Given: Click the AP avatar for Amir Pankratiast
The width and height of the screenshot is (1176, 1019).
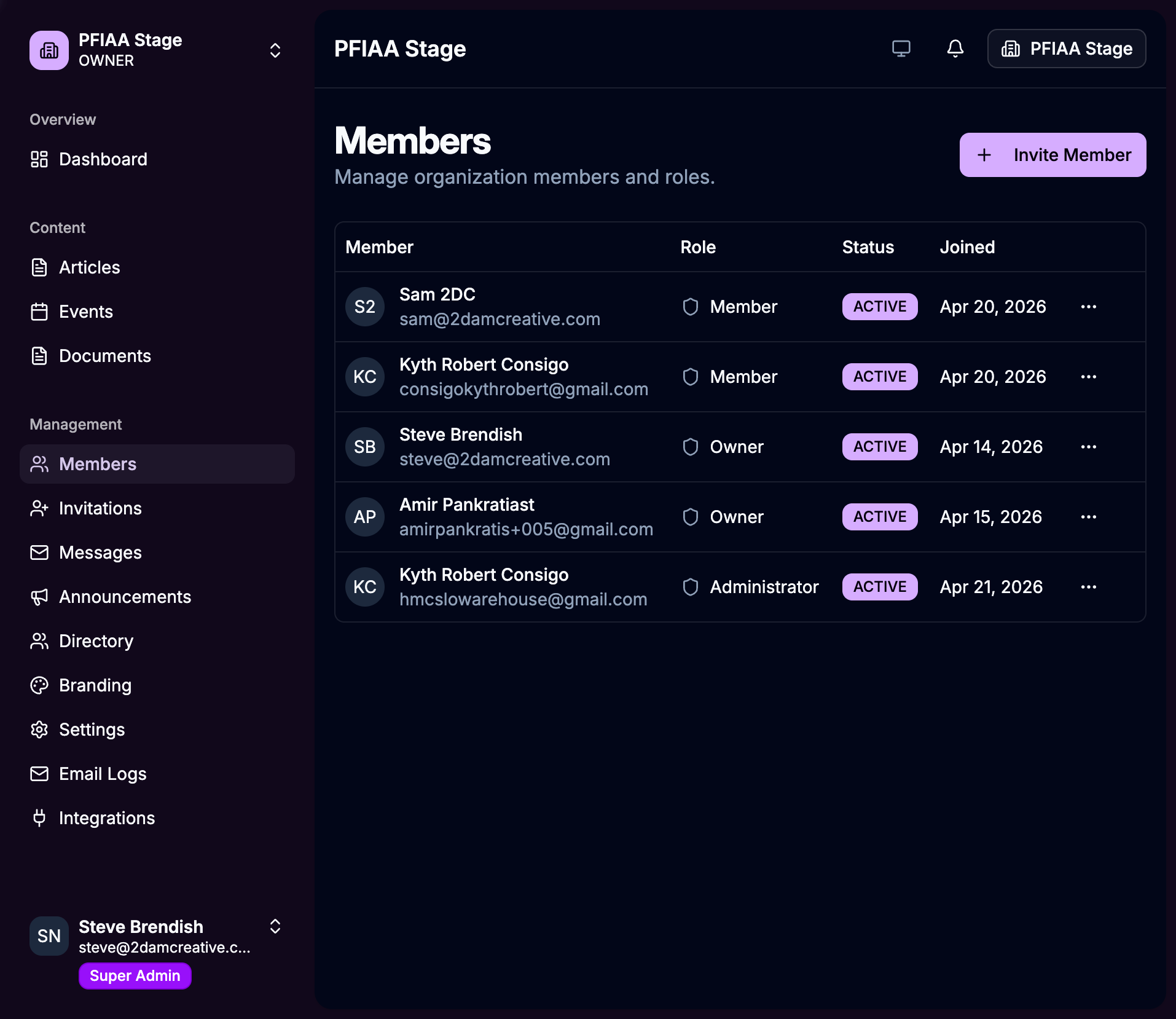Looking at the screenshot, I should (x=365, y=517).
